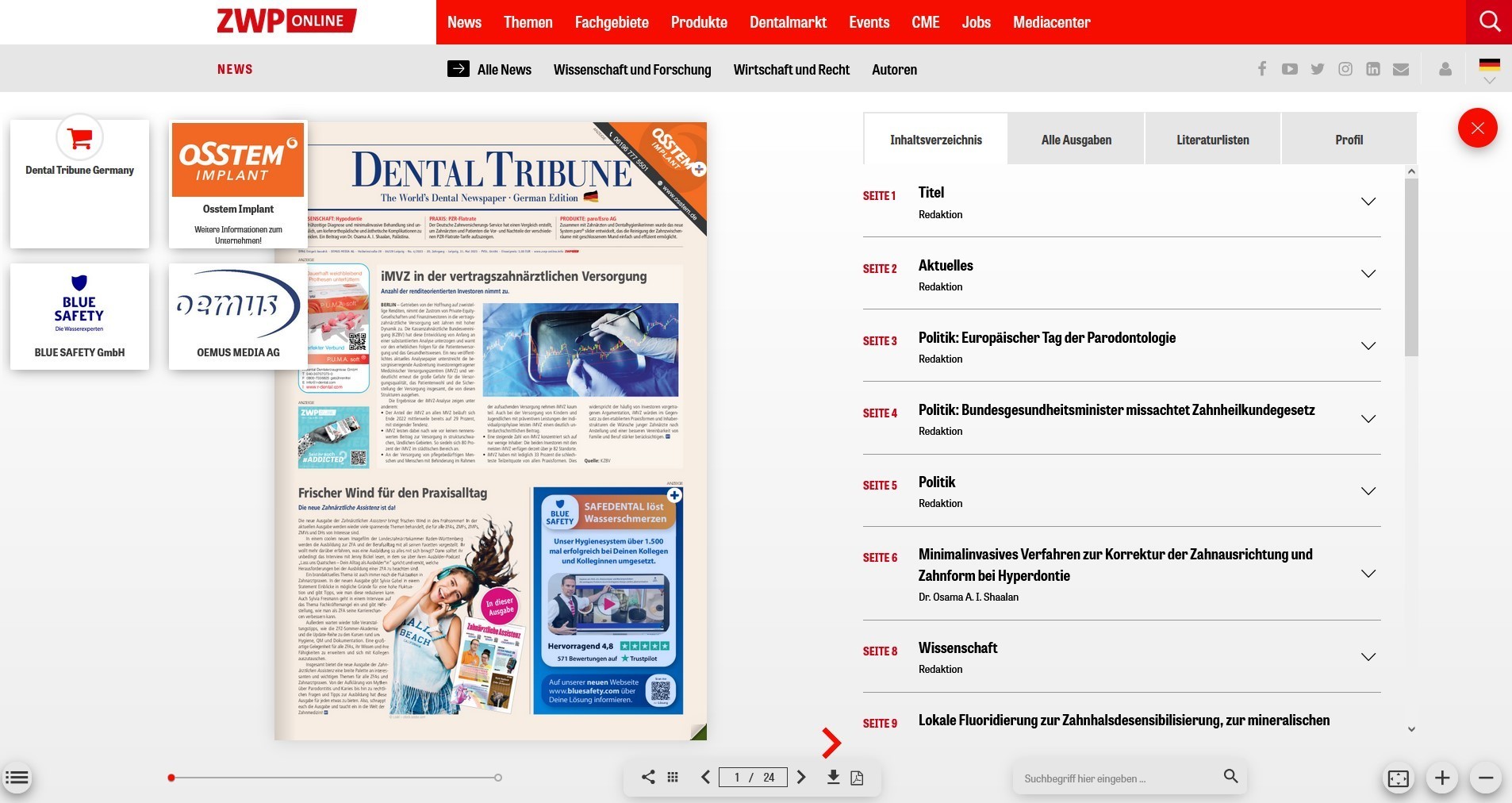Open Dental Tribune Germany shop cart card
The image size is (1512, 803).
click(x=79, y=183)
